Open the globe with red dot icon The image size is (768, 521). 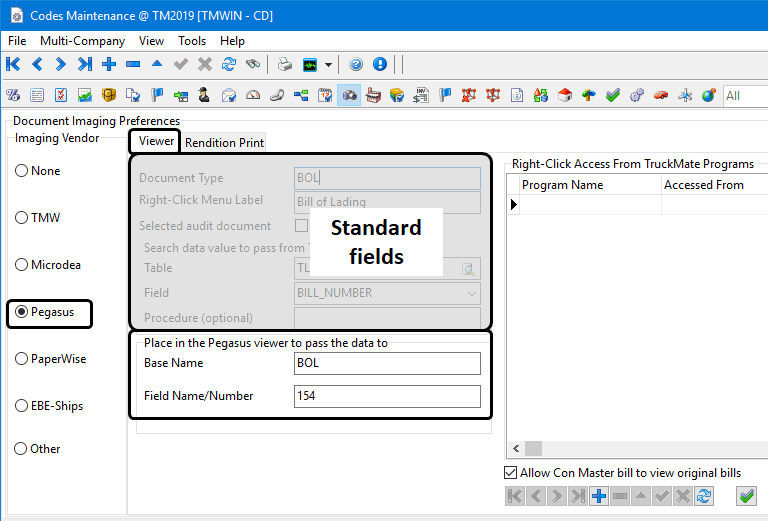[709, 95]
